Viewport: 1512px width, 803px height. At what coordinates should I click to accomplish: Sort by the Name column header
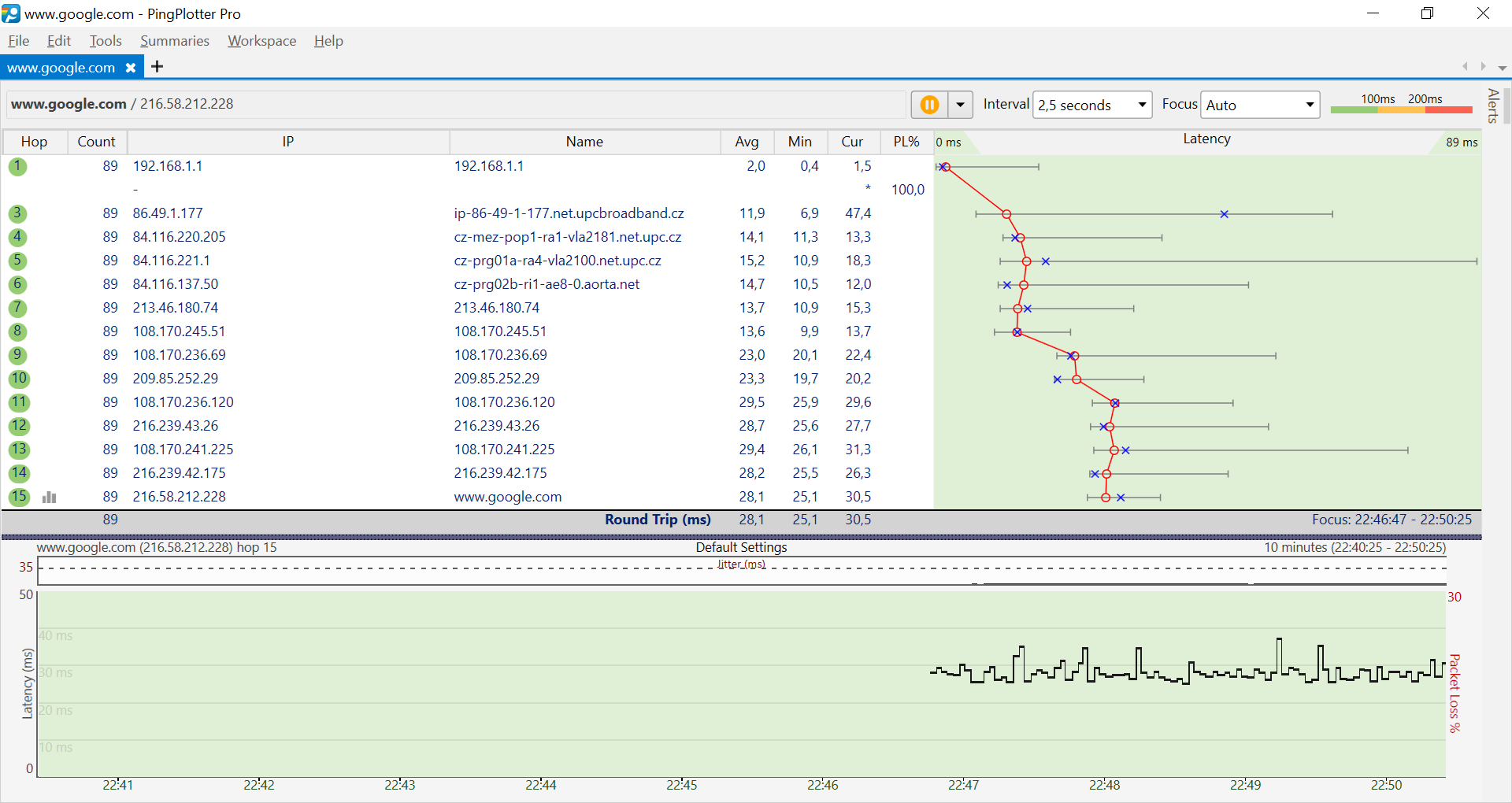tap(584, 142)
